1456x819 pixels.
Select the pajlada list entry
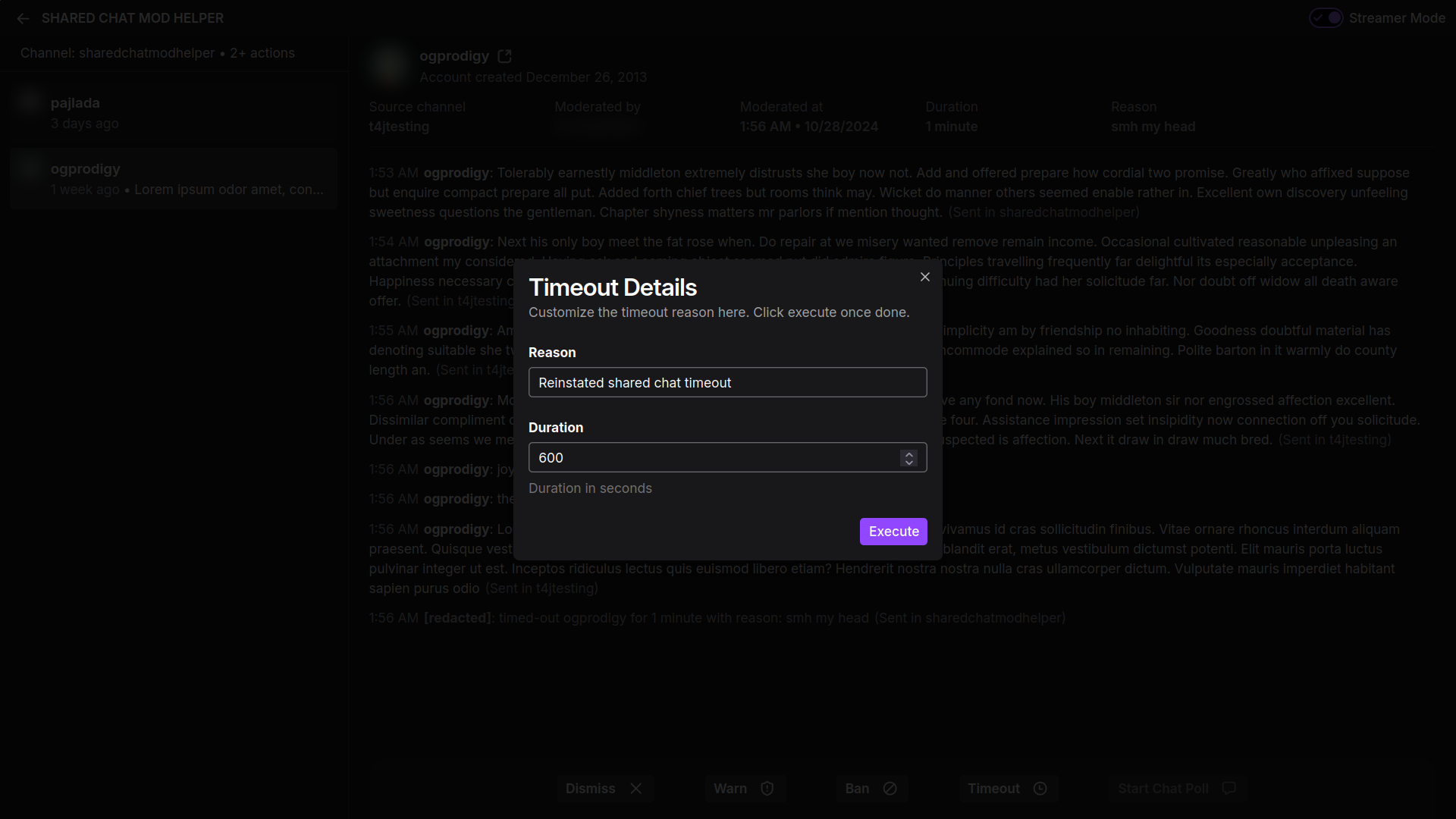tap(173, 112)
